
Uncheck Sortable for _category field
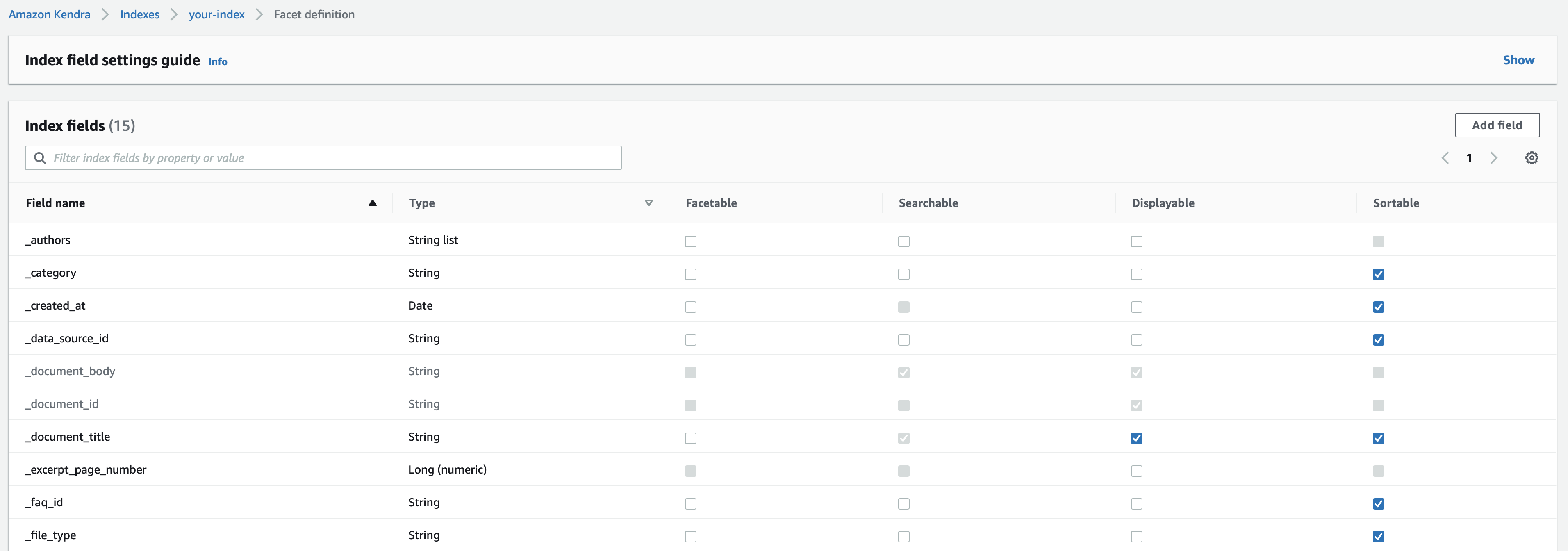[x=1378, y=275]
